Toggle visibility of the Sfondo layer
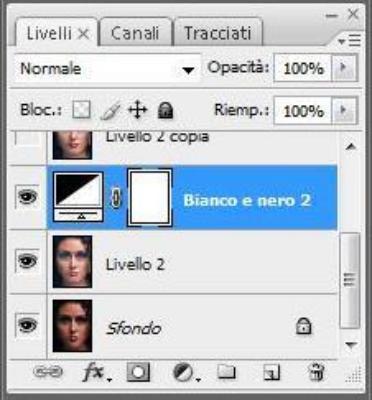Screen dimensions: 372x400 (27, 324)
